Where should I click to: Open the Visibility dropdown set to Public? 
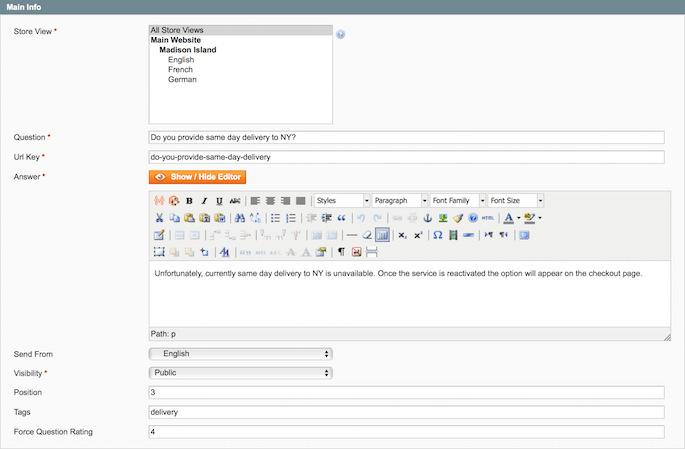[x=240, y=373]
